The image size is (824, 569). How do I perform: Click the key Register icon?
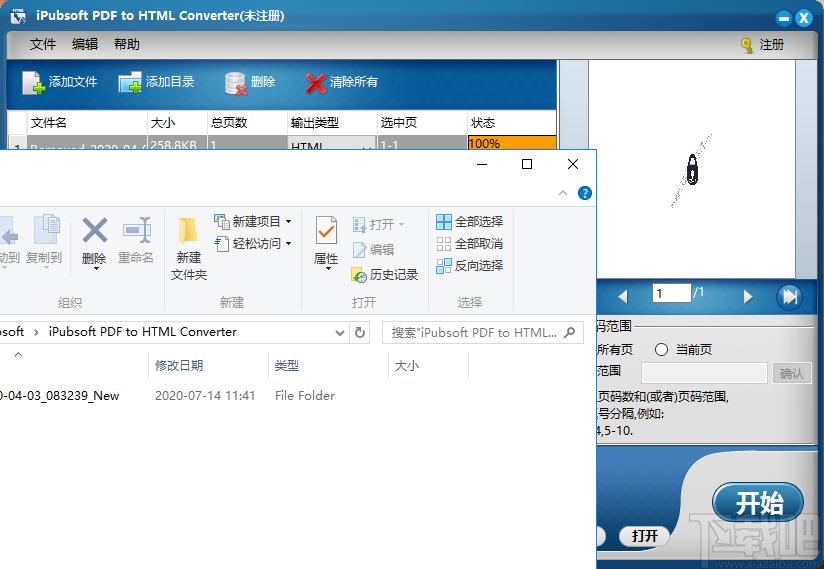click(747, 46)
